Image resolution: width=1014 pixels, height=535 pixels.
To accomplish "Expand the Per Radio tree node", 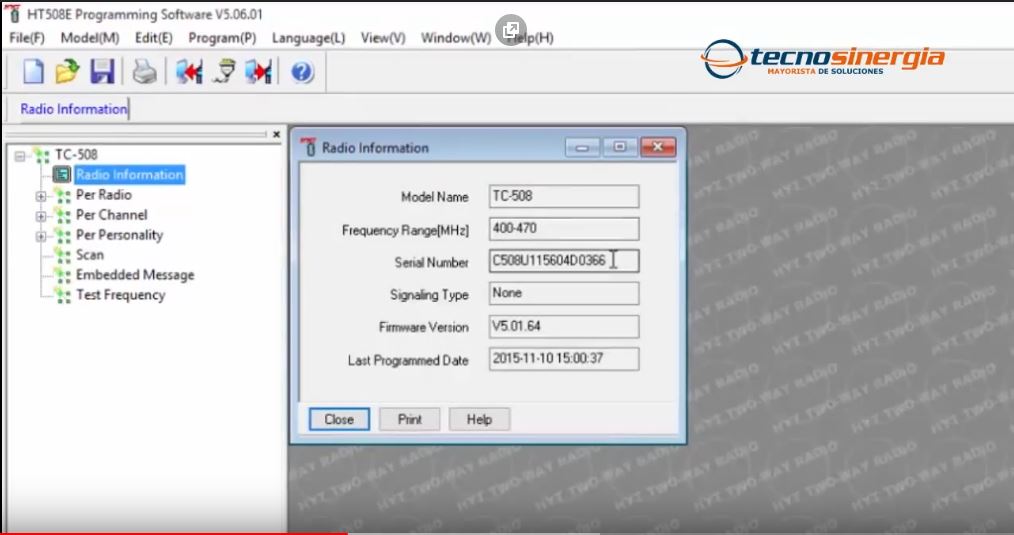I will pyautogui.click(x=41, y=196).
